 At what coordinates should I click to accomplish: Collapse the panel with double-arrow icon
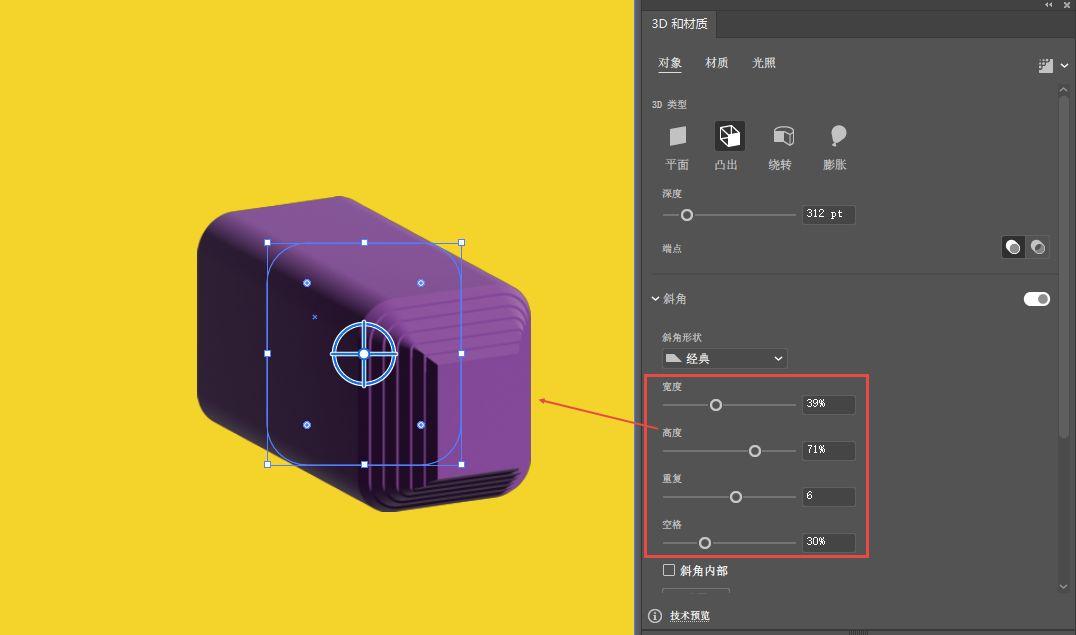(x=1049, y=5)
